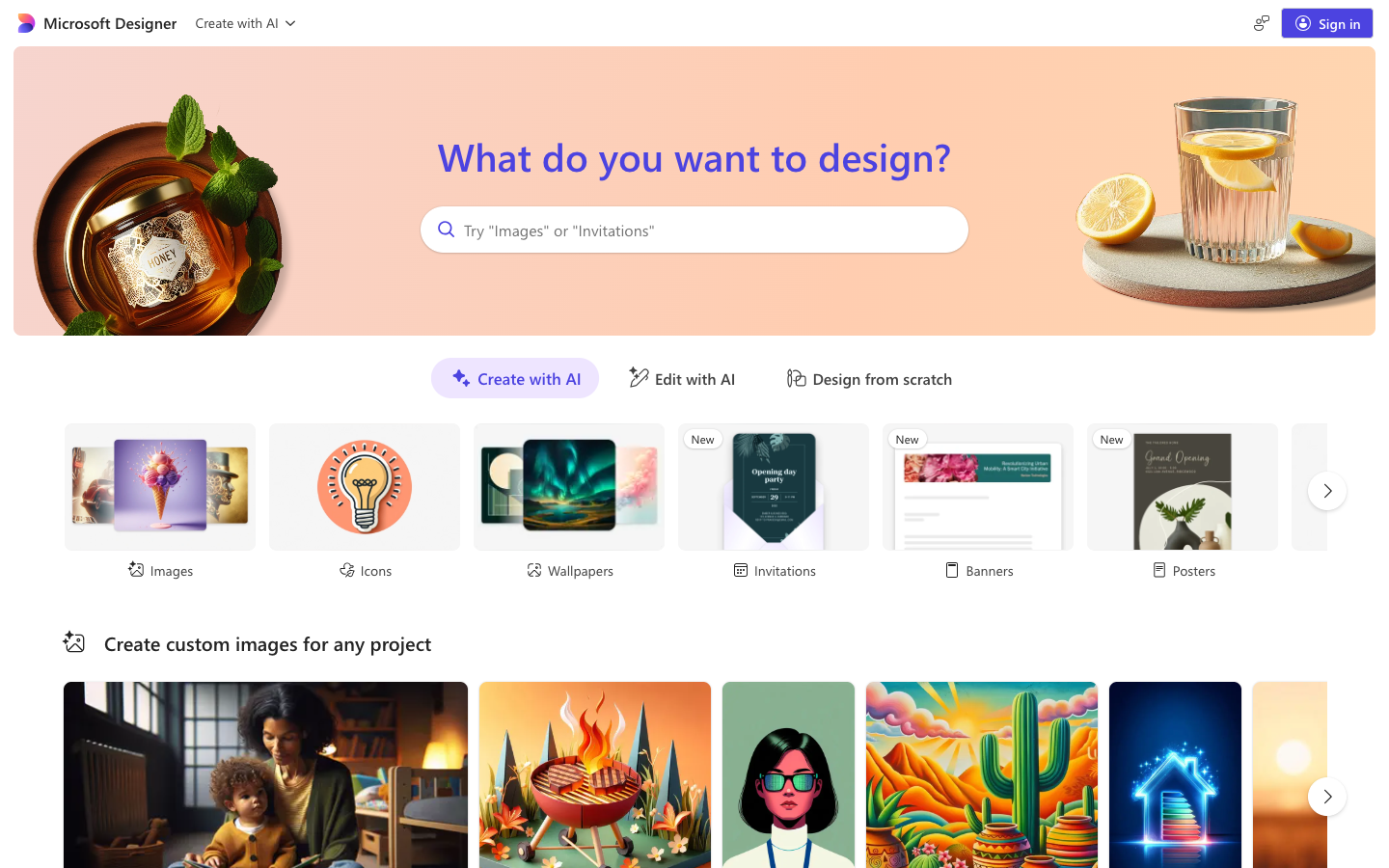Click the Sign in button
This screenshot has height=868, width=1389.
(x=1327, y=23)
